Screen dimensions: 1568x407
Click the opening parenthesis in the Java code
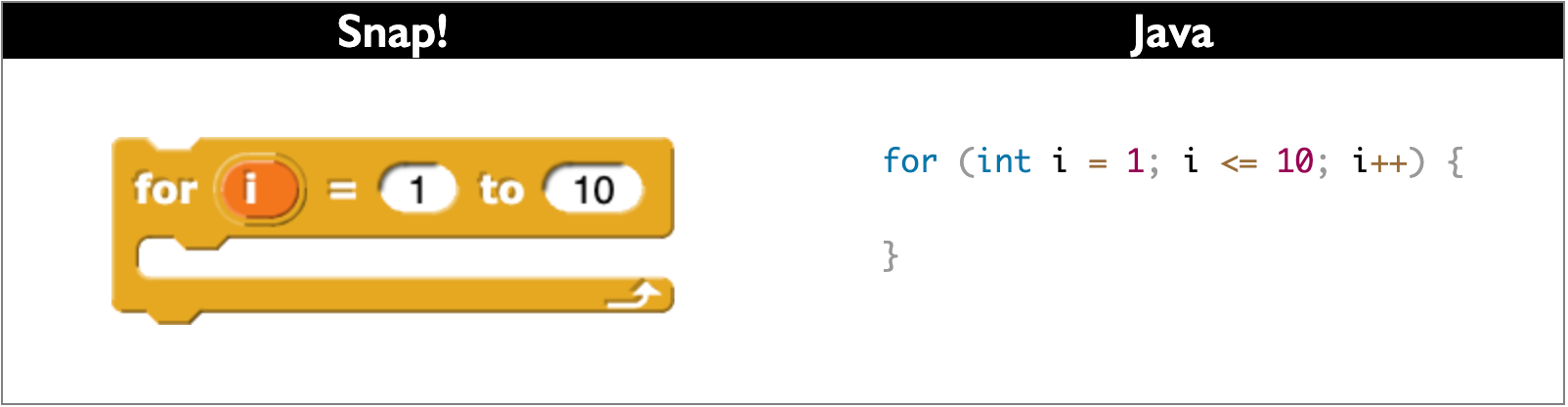pyautogui.click(x=965, y=161)
